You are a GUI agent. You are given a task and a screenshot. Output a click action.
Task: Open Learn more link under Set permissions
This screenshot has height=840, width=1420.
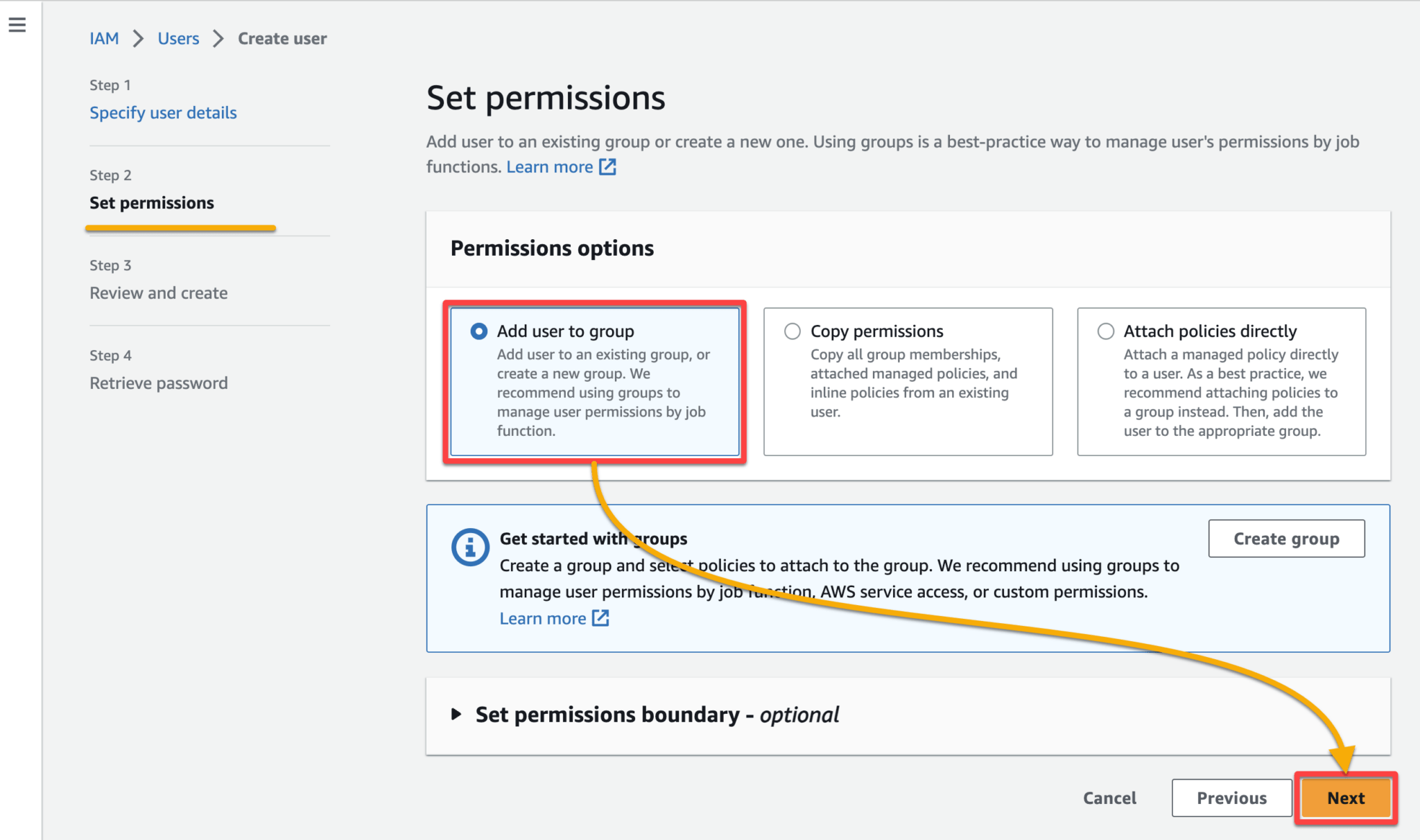pos(549,167)
